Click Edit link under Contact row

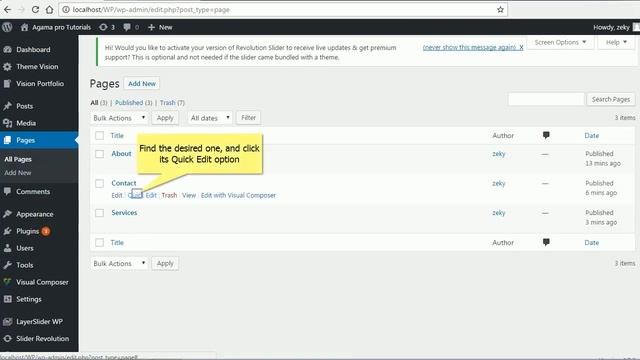tap(117, 196)
